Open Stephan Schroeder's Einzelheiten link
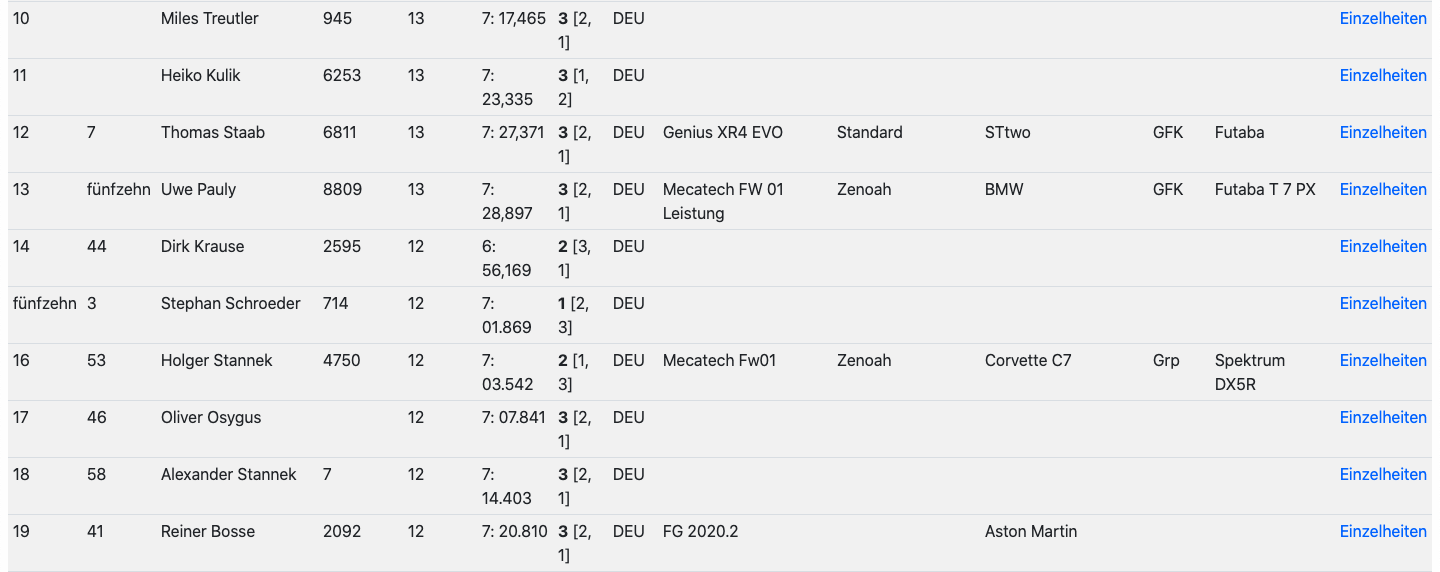This screenshot has width=1440, height=572. (1383, 303)
